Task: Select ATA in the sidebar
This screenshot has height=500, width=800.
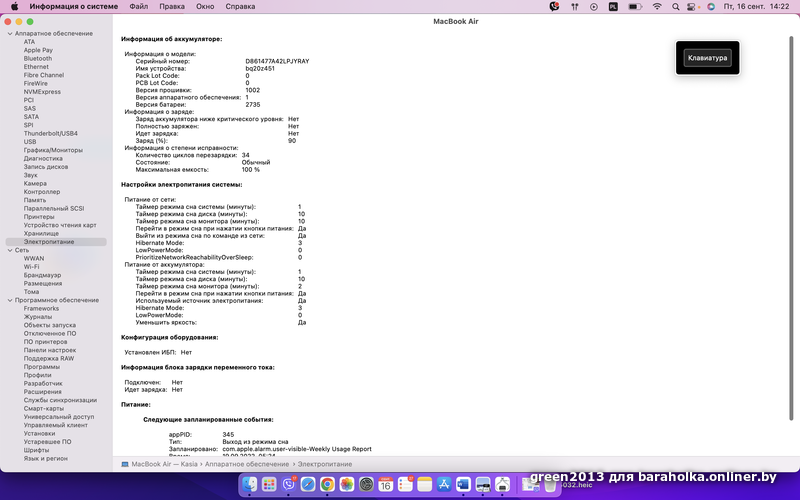Action: pos(30,42)
